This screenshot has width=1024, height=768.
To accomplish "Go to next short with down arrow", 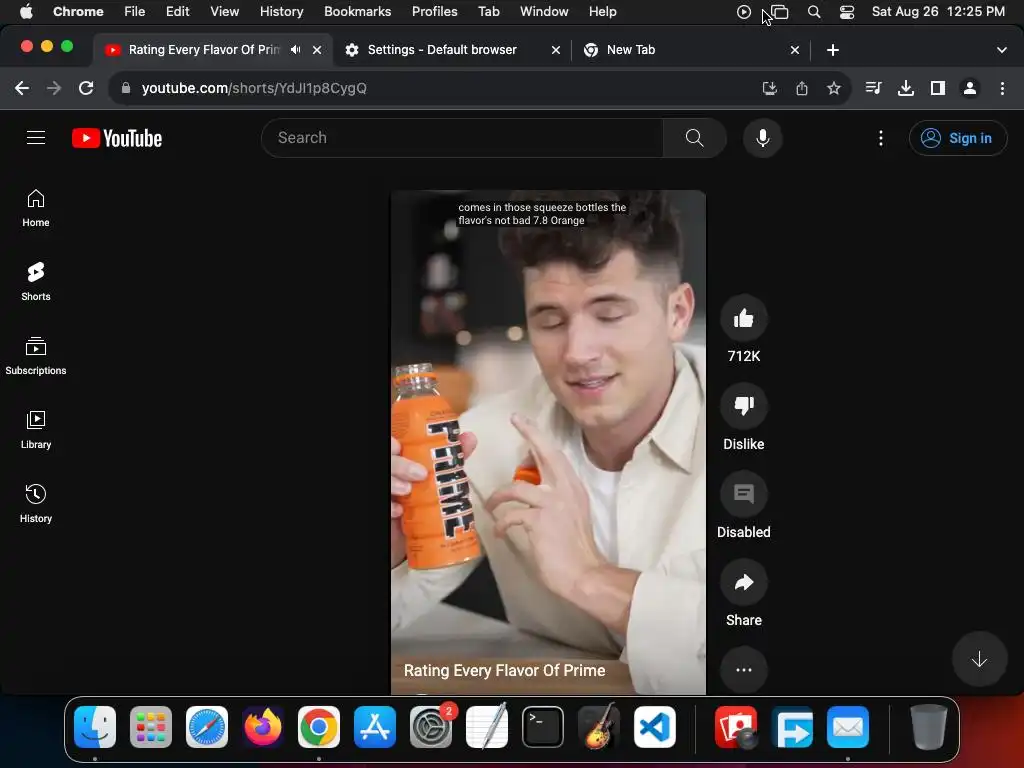I will click(x=978, y=659).
